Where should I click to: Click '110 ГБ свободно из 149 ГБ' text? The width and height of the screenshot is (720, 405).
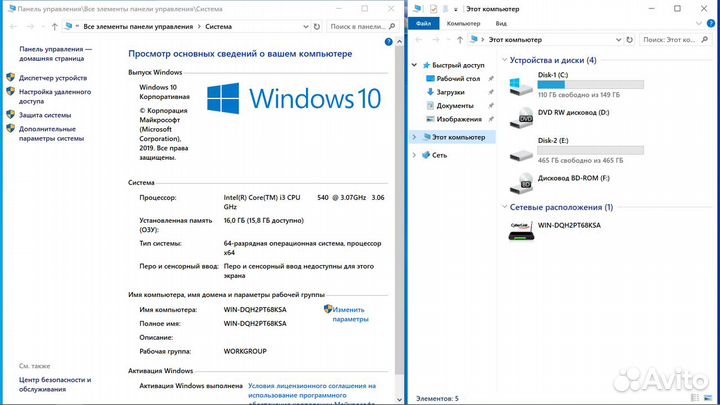(x=579, y=95)
